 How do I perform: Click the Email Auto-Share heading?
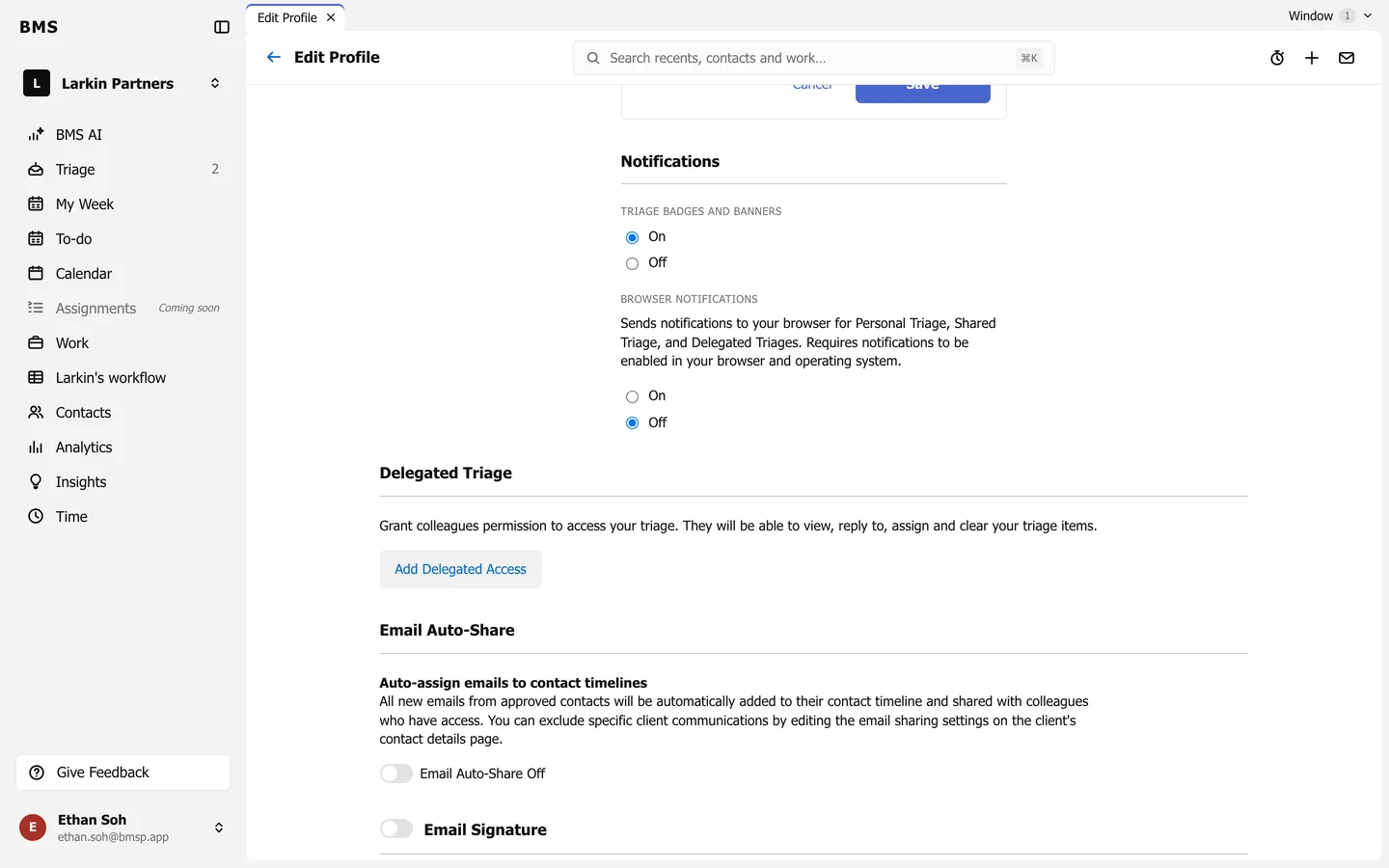pyautogui.click(x=448, y=631)
